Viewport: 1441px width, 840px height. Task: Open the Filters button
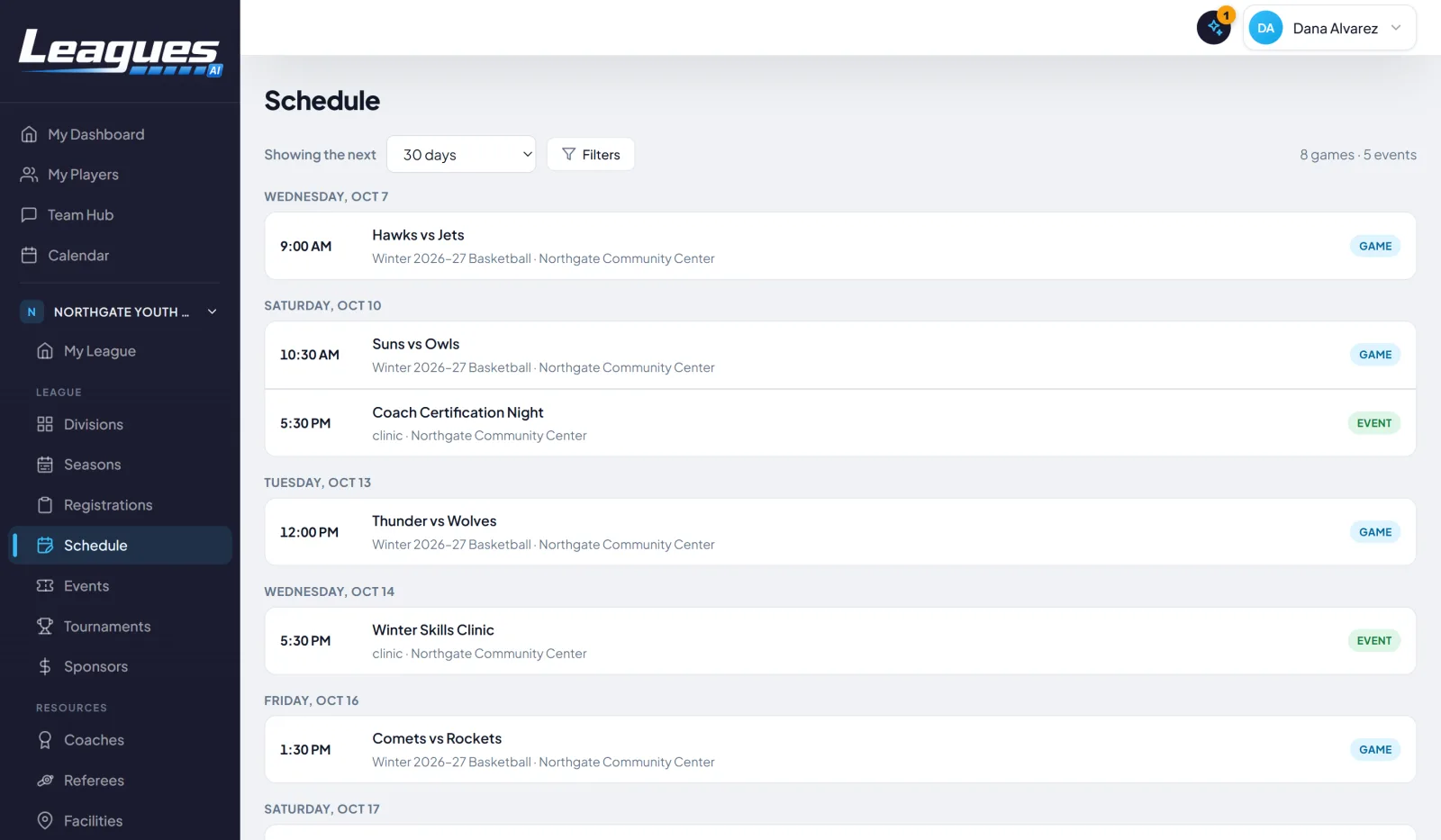591,155
